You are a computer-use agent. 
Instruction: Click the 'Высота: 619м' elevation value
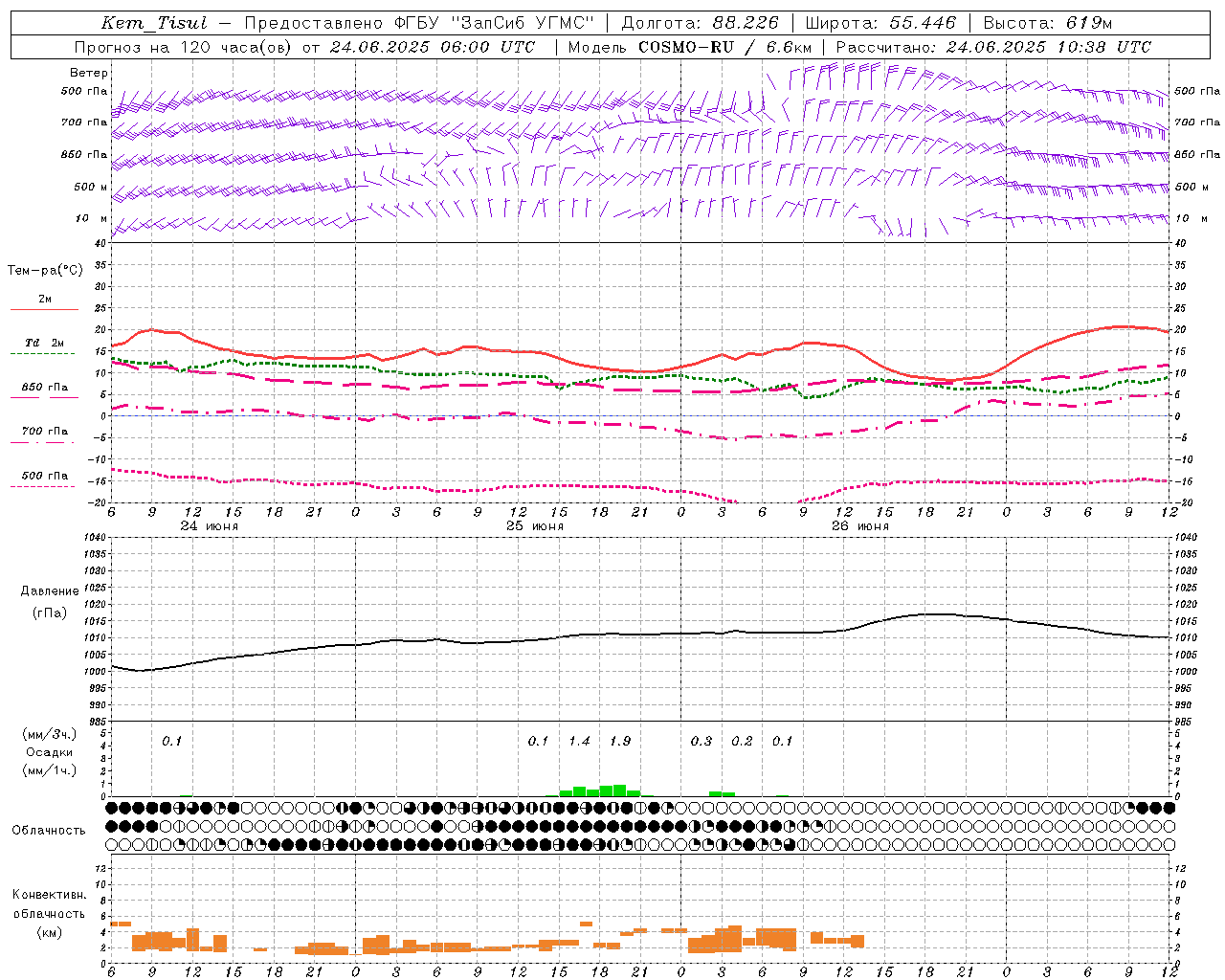coord(1048,23)
